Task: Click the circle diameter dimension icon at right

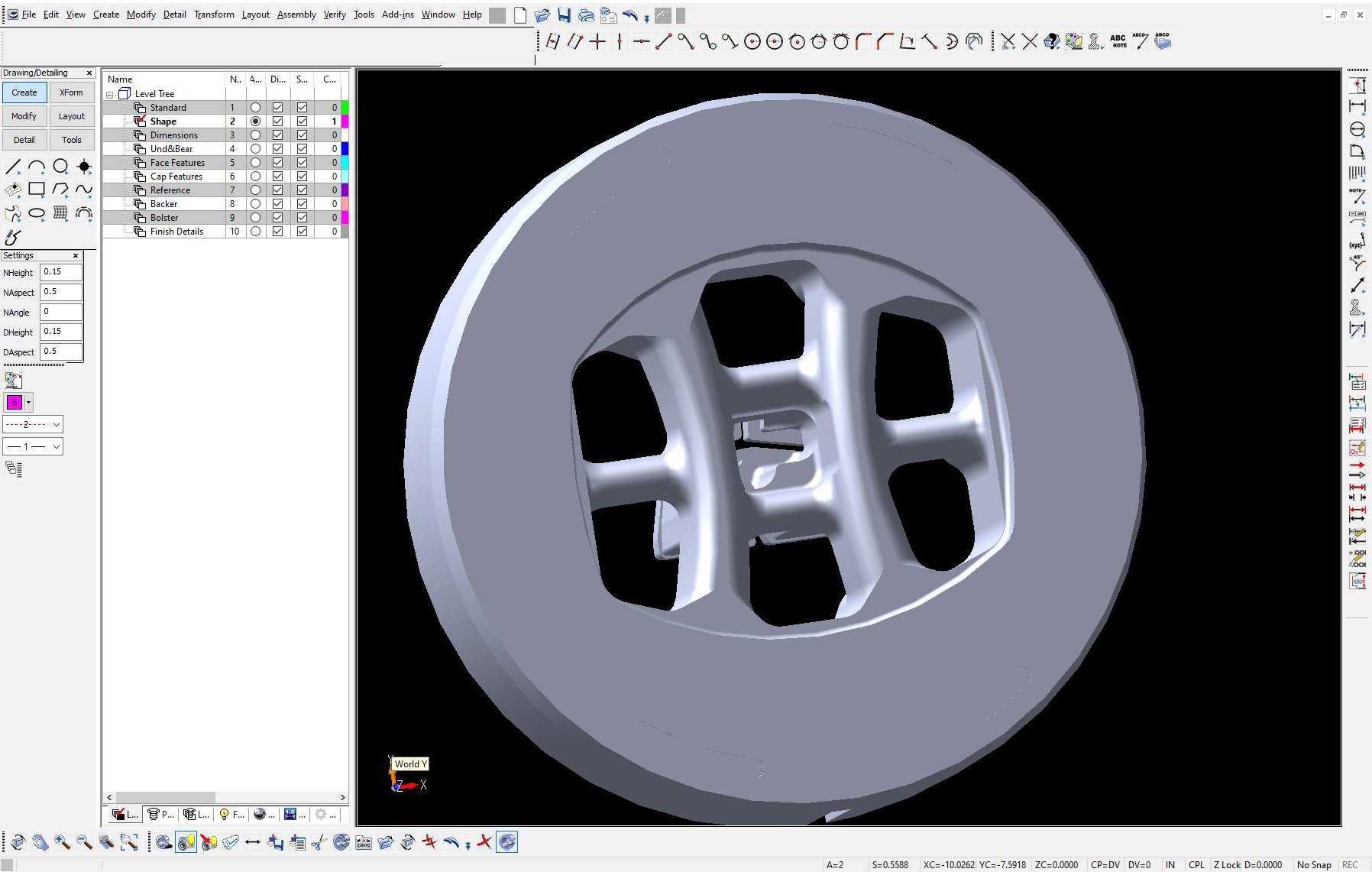Action: 1357,128
